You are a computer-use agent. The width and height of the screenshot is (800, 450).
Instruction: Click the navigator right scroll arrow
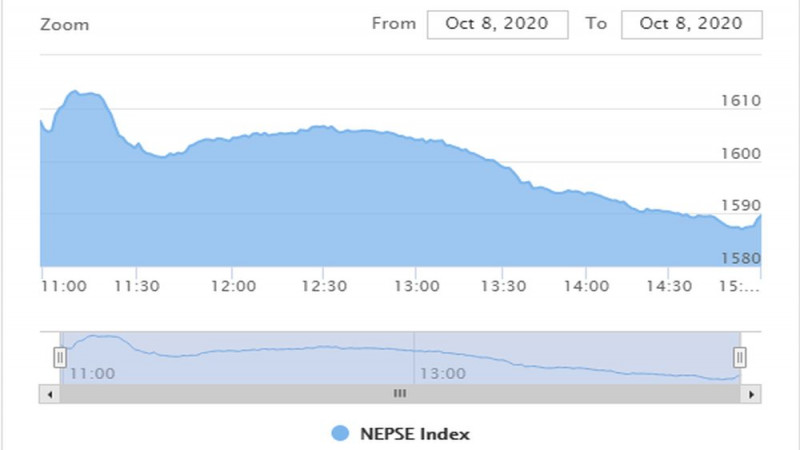(751, 394)
